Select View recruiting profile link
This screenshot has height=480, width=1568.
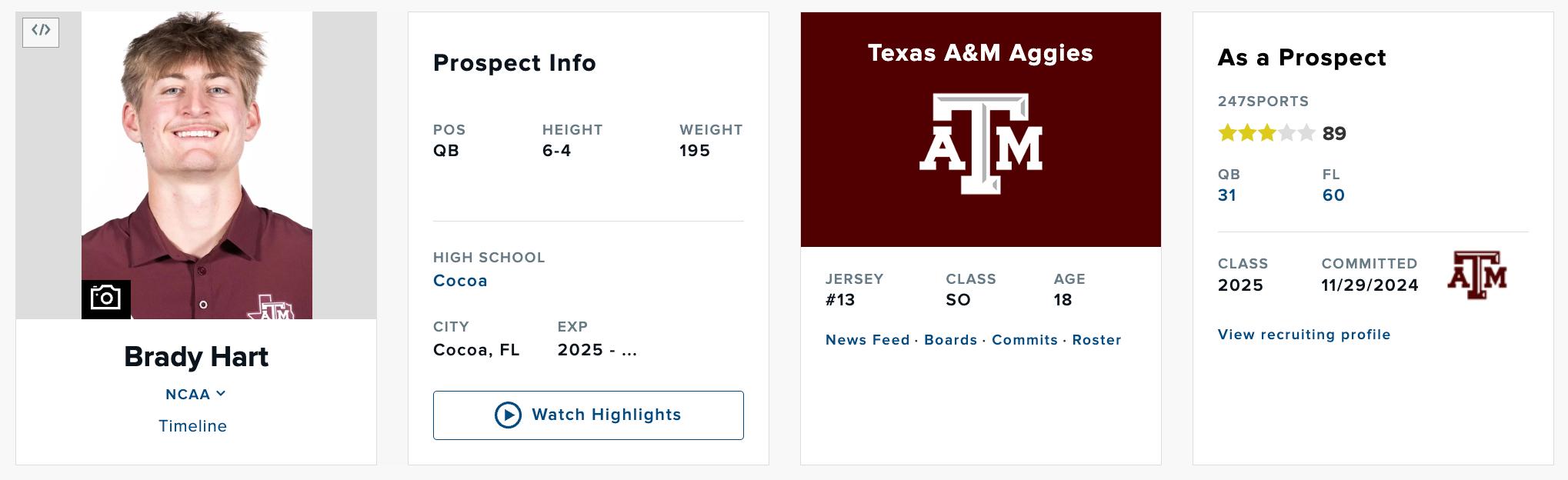[1303, 335]
